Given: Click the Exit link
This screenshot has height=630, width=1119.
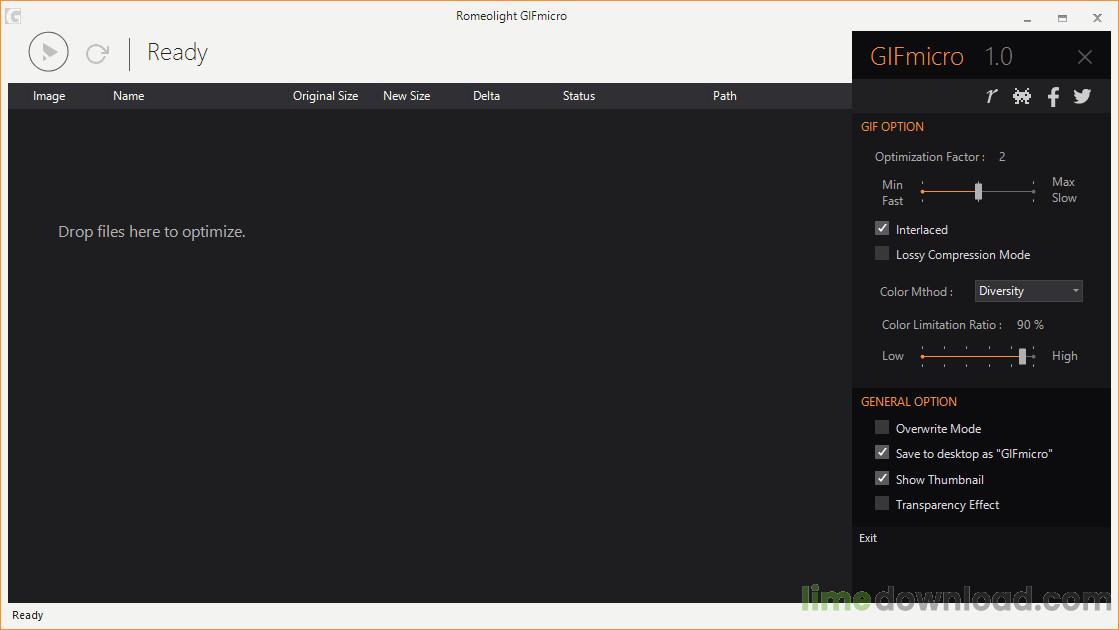Looking at the screenshot, I should pyautogui.click(x=868, y=538).
